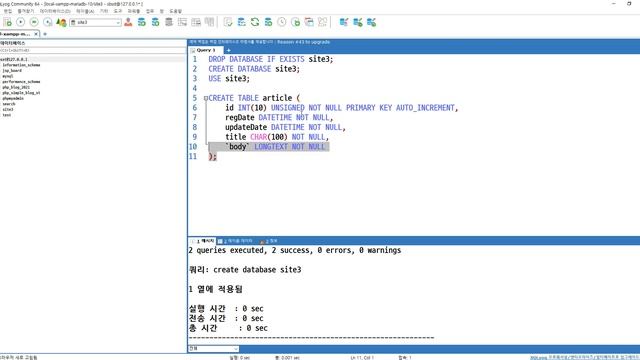Open the table data result tab
Viewport: 640px width, 360px height.
pyautogui.click(x=236, y=241)
